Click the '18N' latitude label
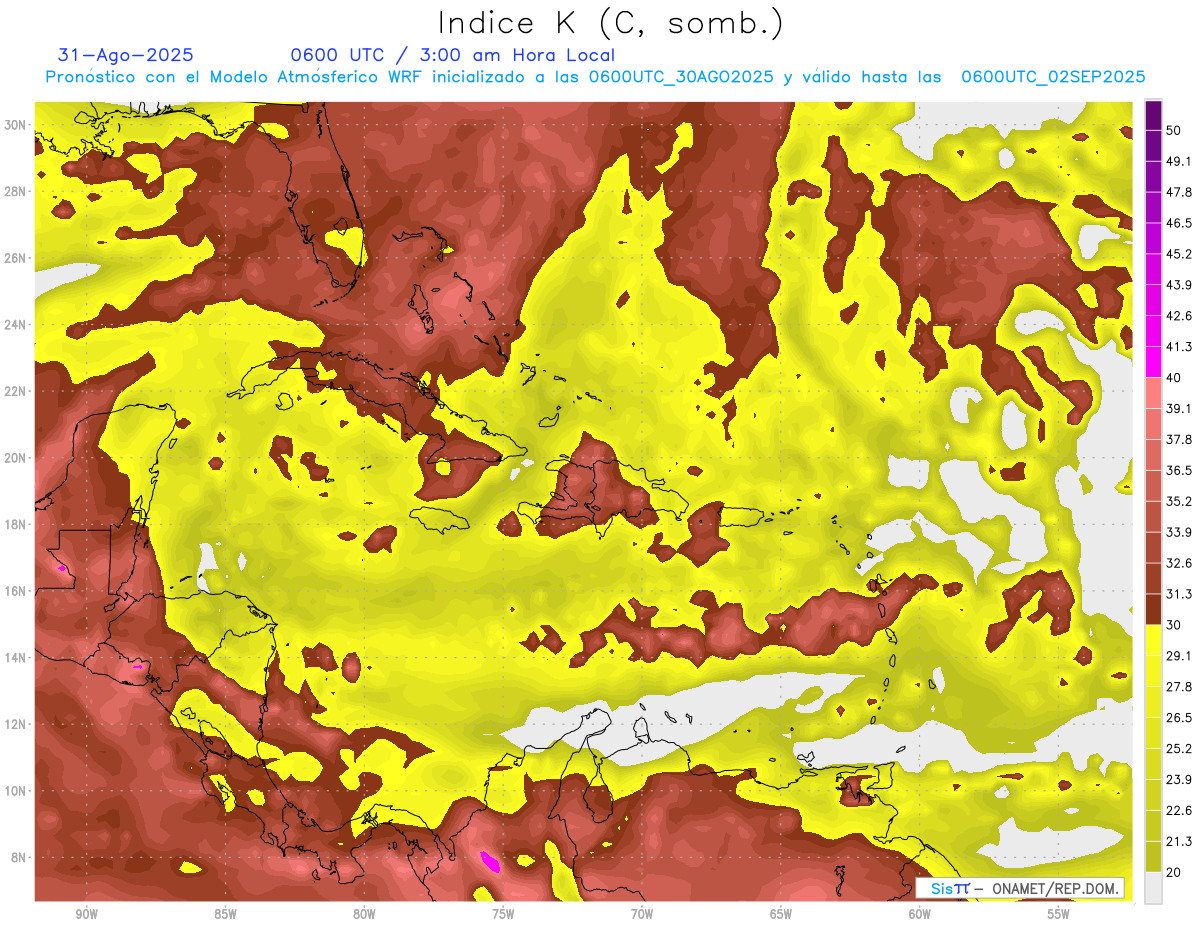The width and height of the screenshot is (1200, 927). click(16, 525)
